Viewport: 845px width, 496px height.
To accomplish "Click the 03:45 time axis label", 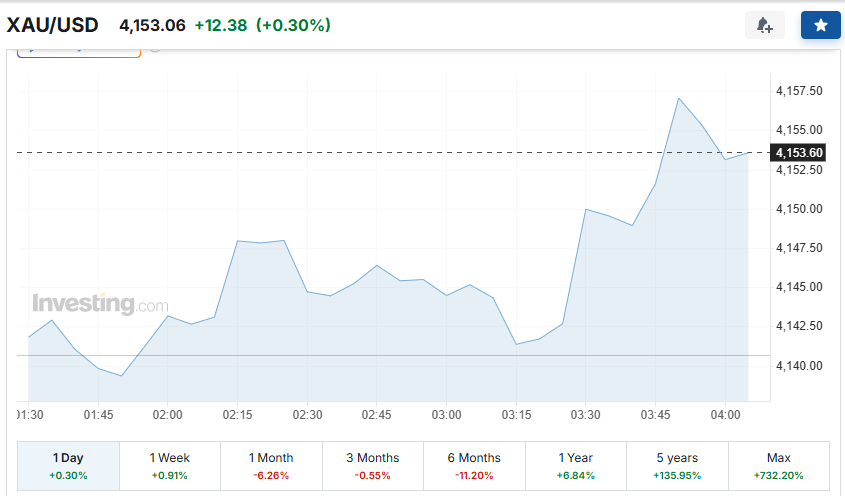I will [x=655, y=415].
